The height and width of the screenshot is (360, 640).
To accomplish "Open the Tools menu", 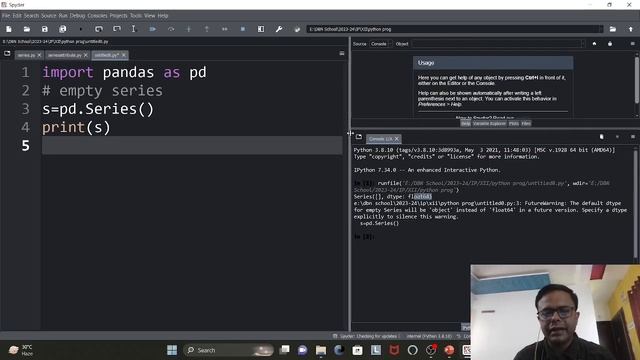I will pos(136,16).
